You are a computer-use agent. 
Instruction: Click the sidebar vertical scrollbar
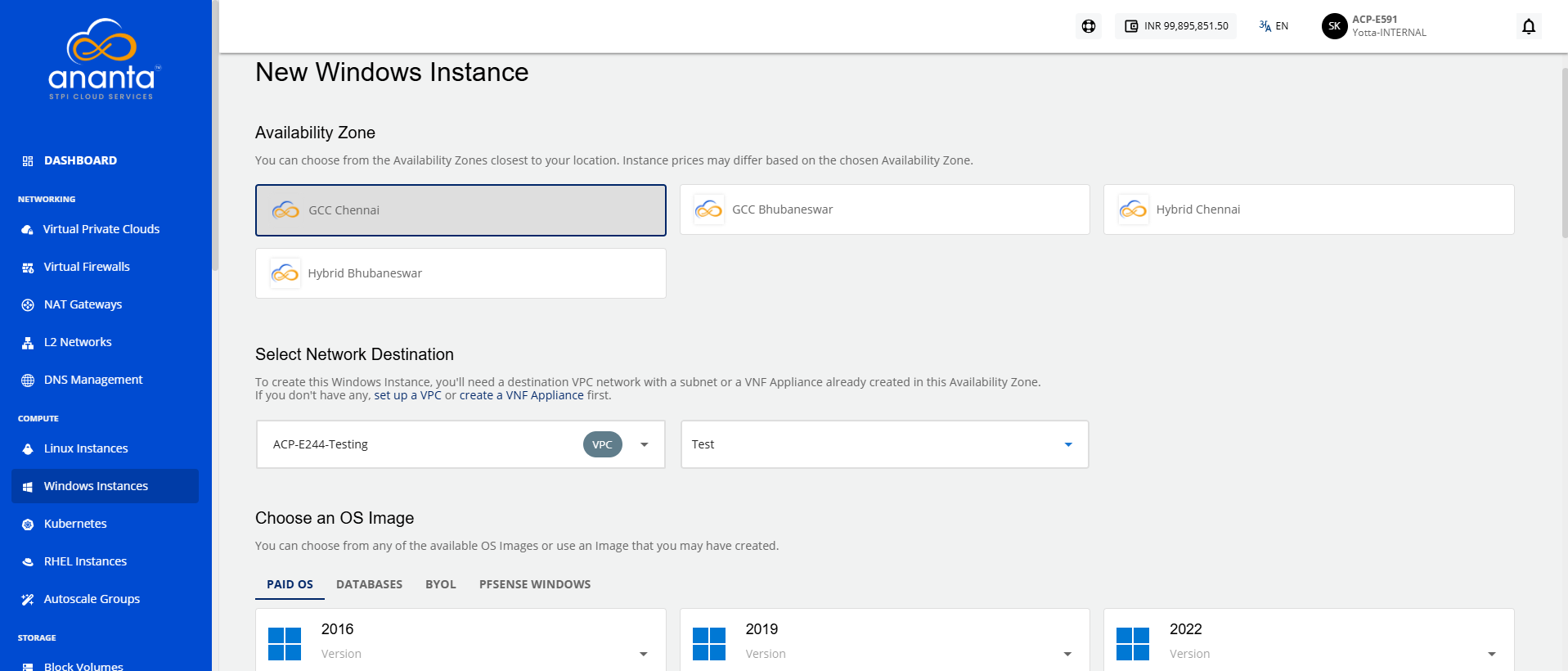tap(215, 135)
